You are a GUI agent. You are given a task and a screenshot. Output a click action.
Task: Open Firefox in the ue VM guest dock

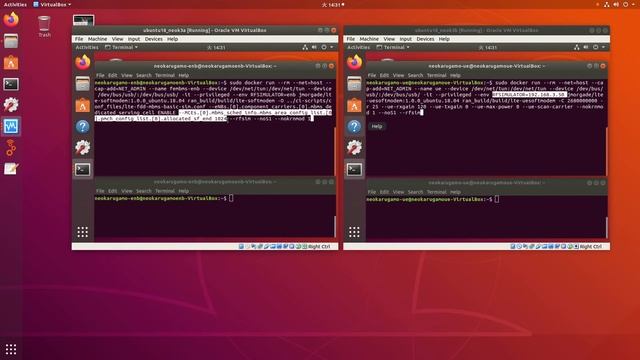click(x=354, y=62)
